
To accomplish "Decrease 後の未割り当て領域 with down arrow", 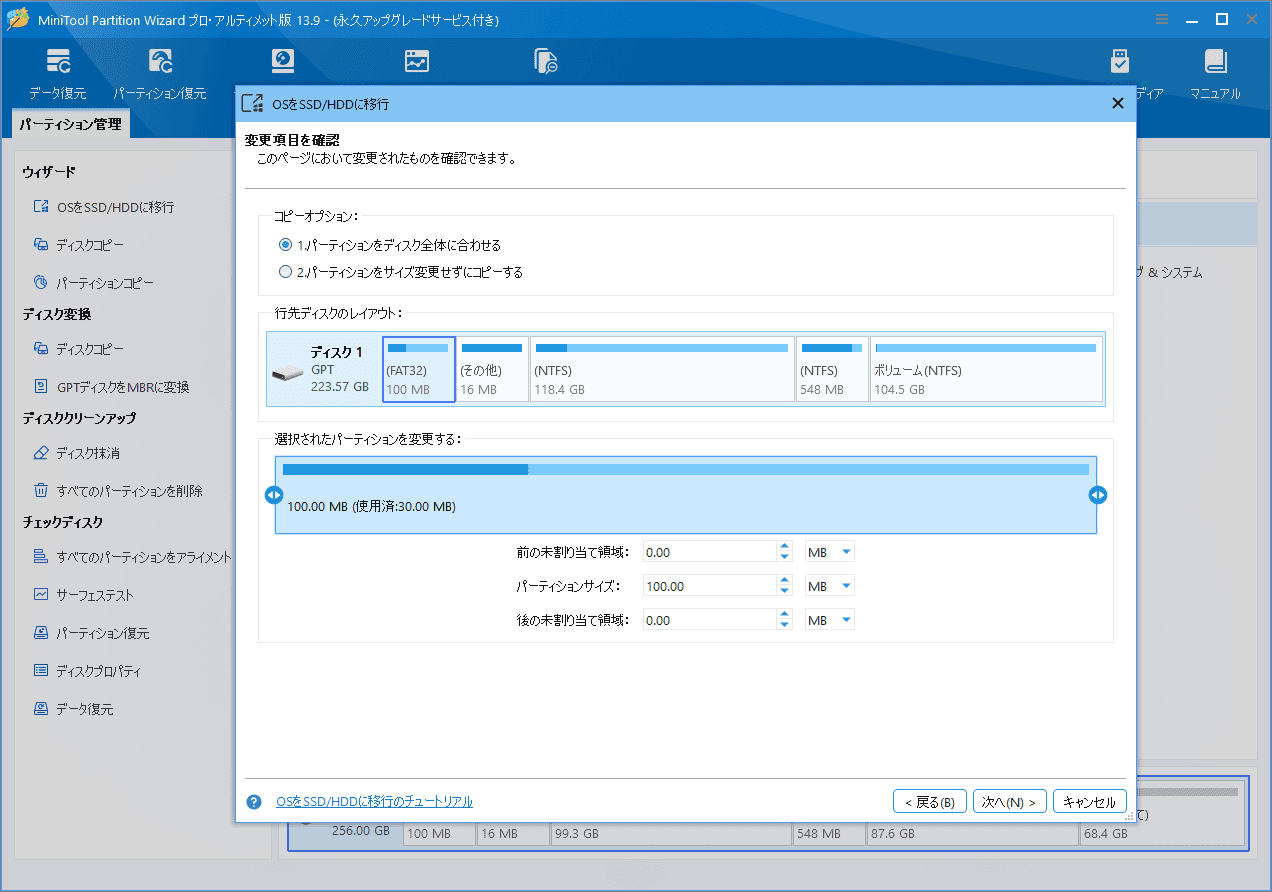I will coord(784,625).
